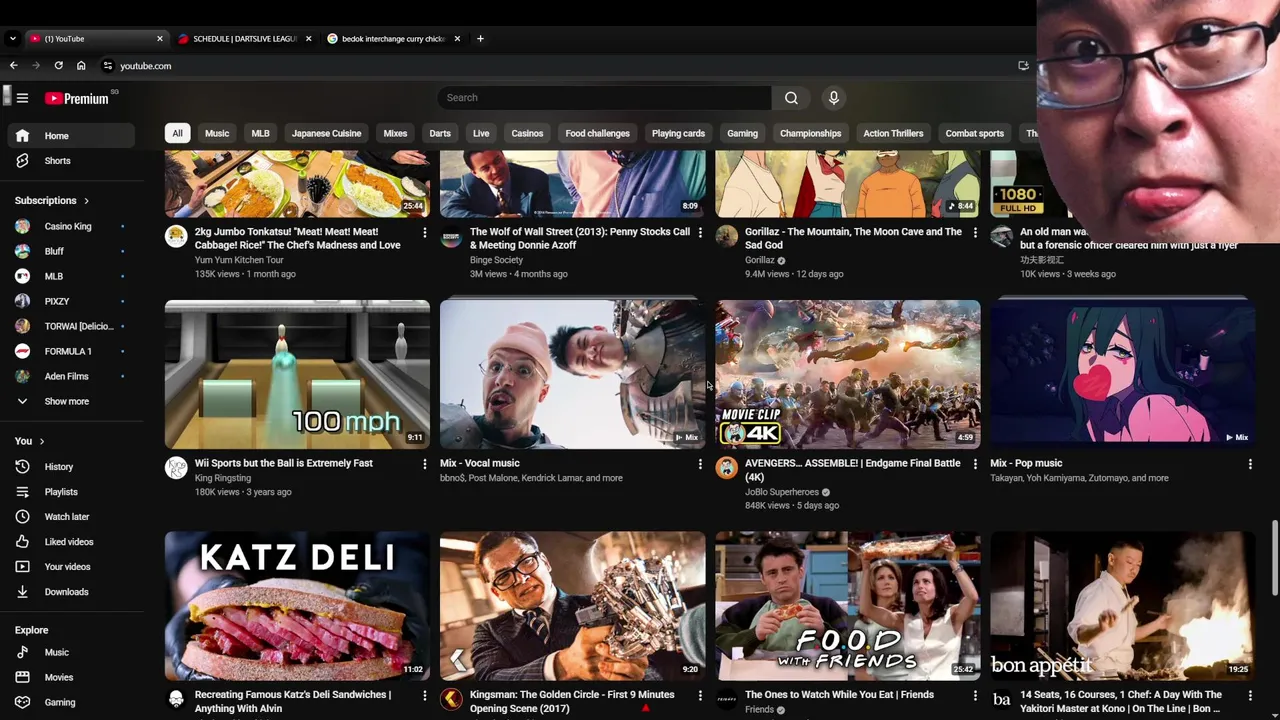Select the Playing cards filter chip
The image size is (1280, 720).
click(678, 133)
